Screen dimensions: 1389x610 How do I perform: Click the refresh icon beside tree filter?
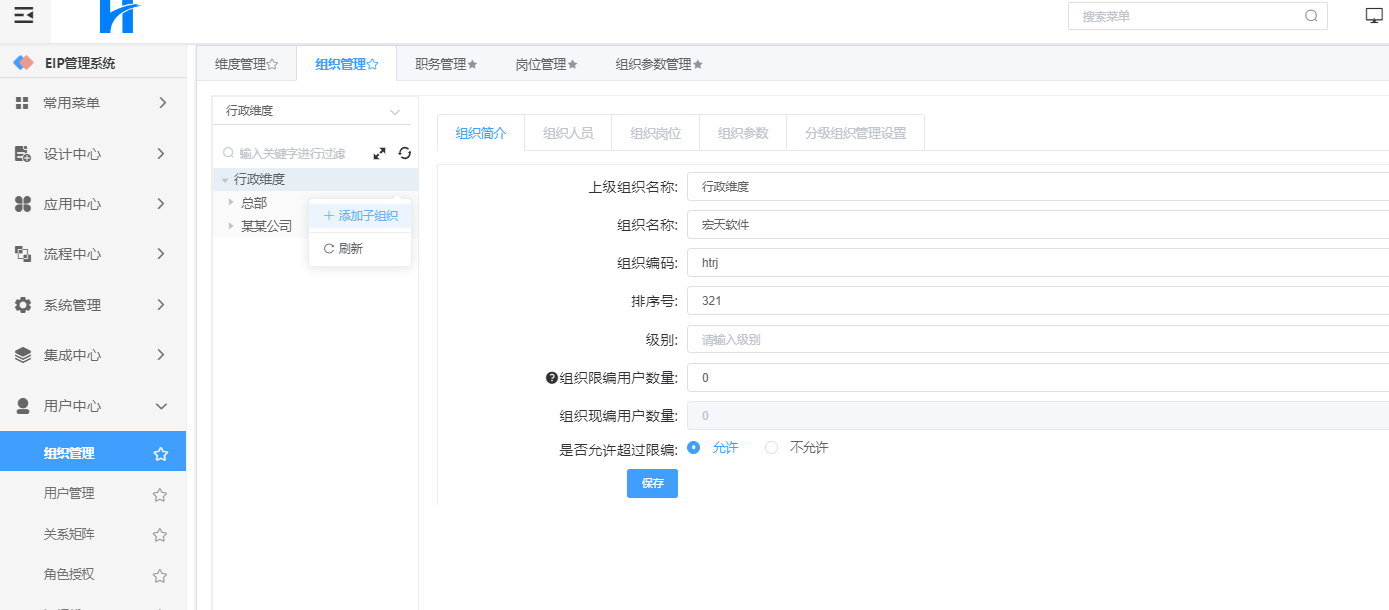point(404,153)
